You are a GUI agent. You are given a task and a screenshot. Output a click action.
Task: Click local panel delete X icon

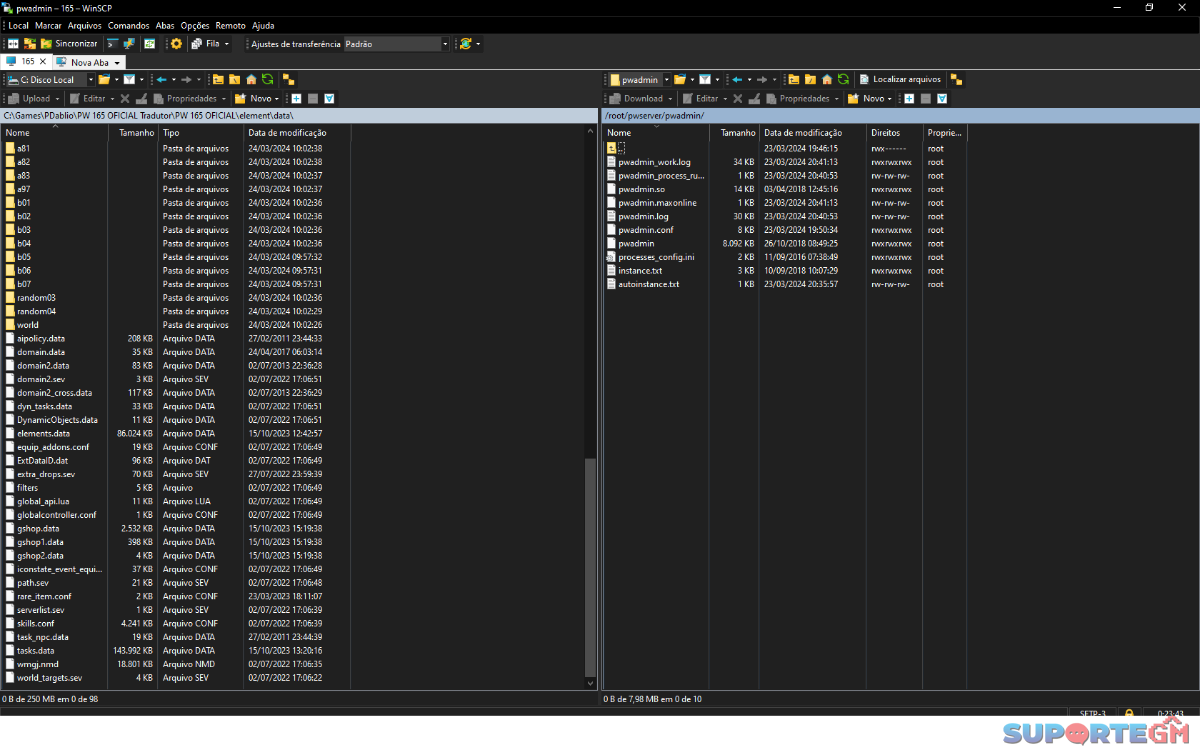pos(125,99)
